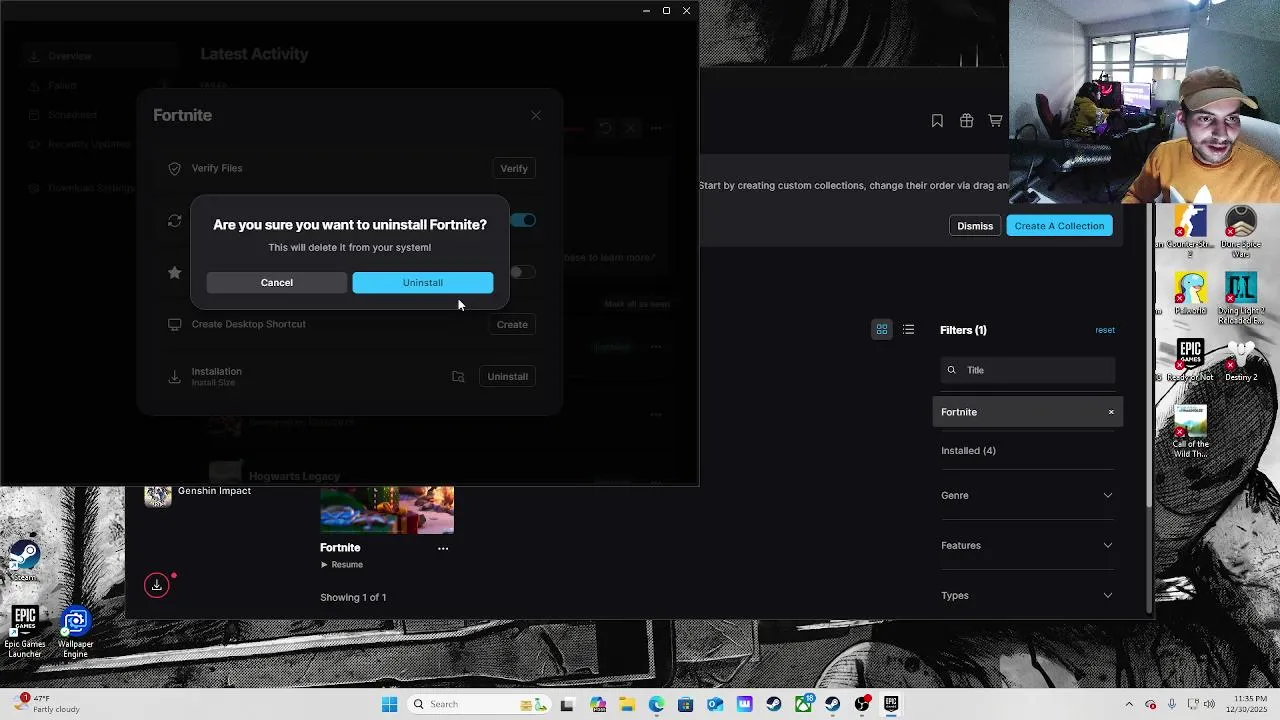Remove the Fortnite filter chip

[1111, 412]
